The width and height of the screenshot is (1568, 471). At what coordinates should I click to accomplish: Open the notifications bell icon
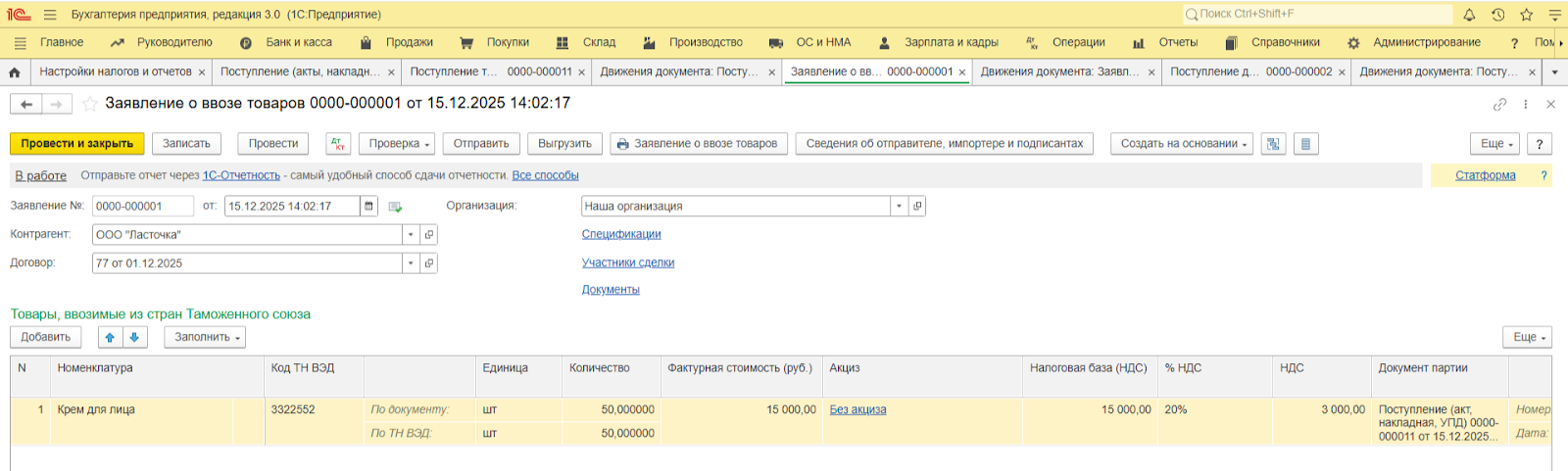point(1469,15)
